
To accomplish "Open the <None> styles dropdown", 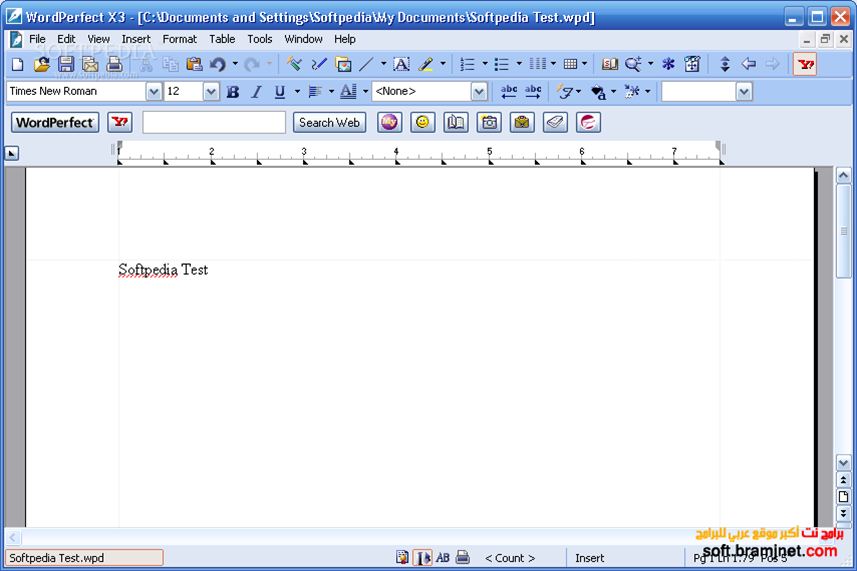I will (479, 91).
